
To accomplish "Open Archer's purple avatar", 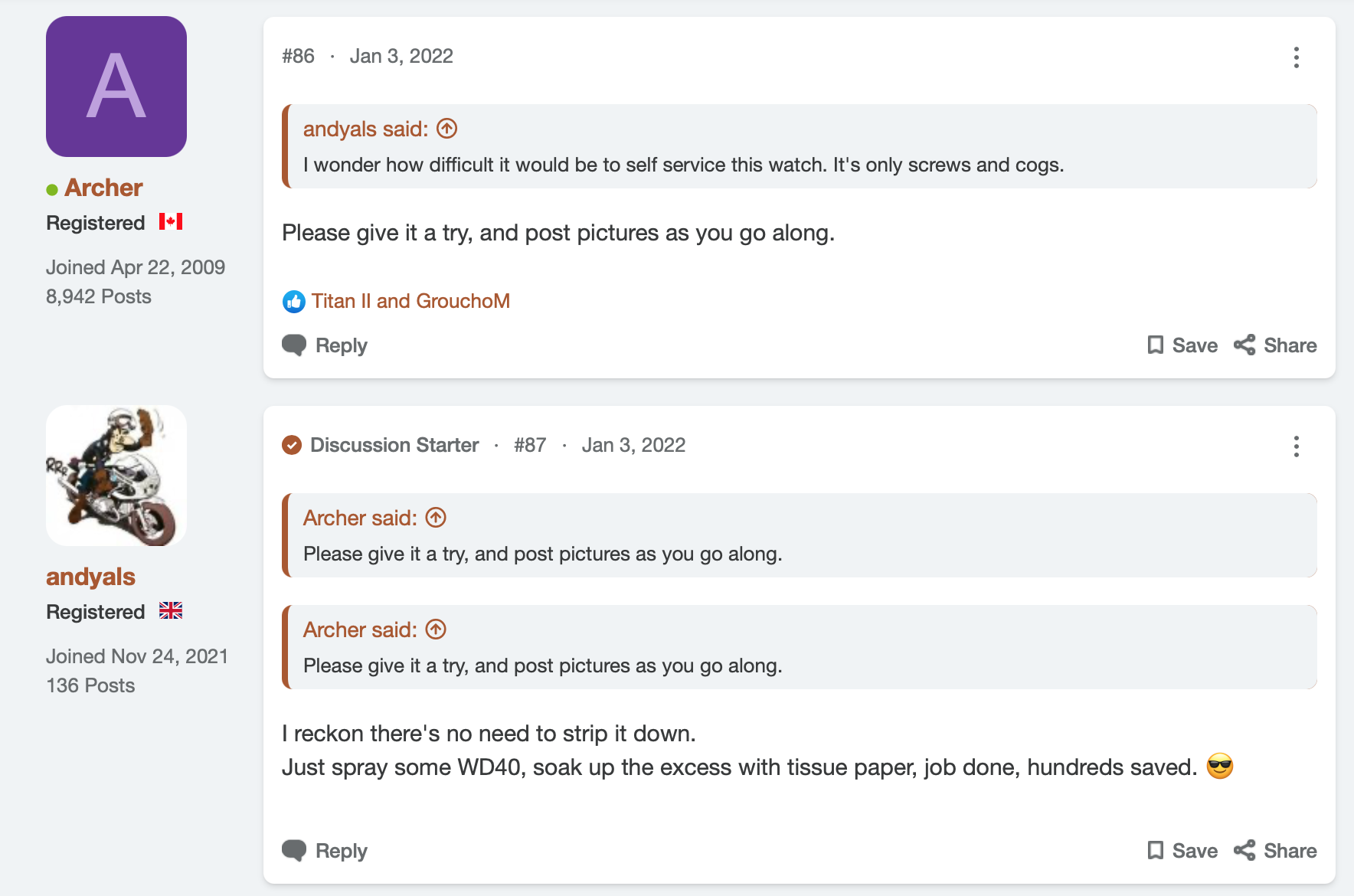I will [116, 87].
